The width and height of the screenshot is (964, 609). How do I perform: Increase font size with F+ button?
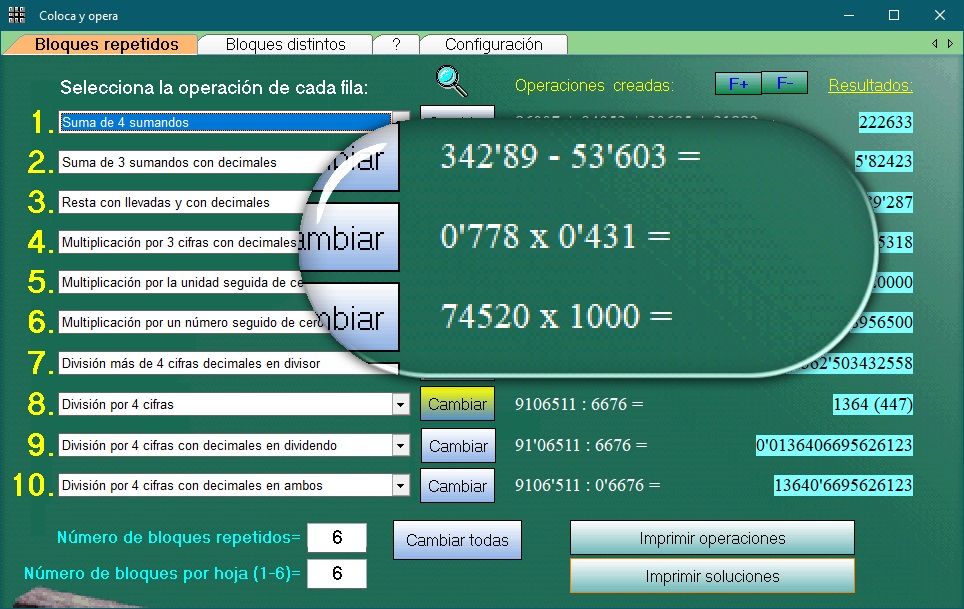tap(738, 84)
